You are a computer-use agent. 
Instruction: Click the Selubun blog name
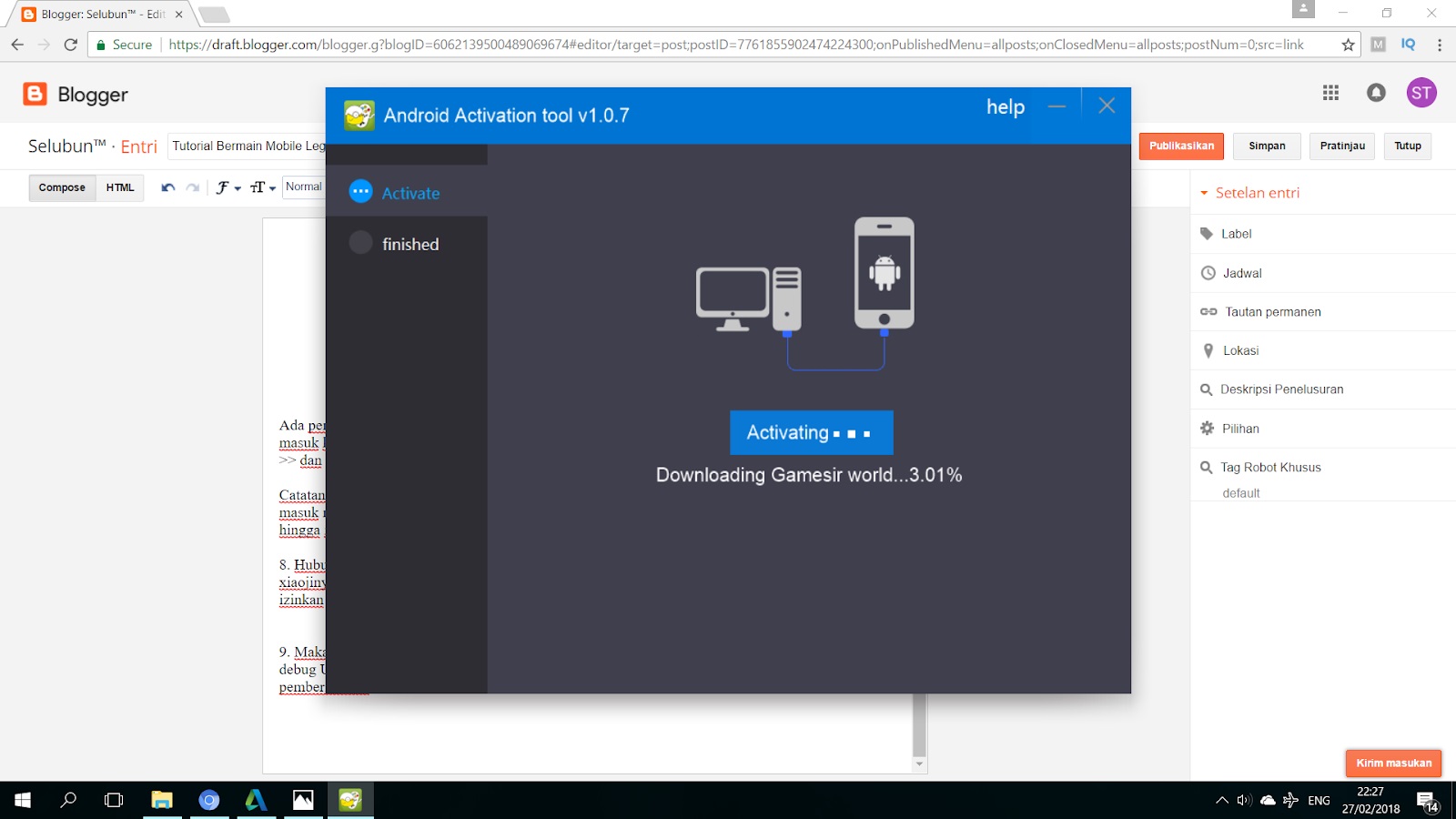66,146
